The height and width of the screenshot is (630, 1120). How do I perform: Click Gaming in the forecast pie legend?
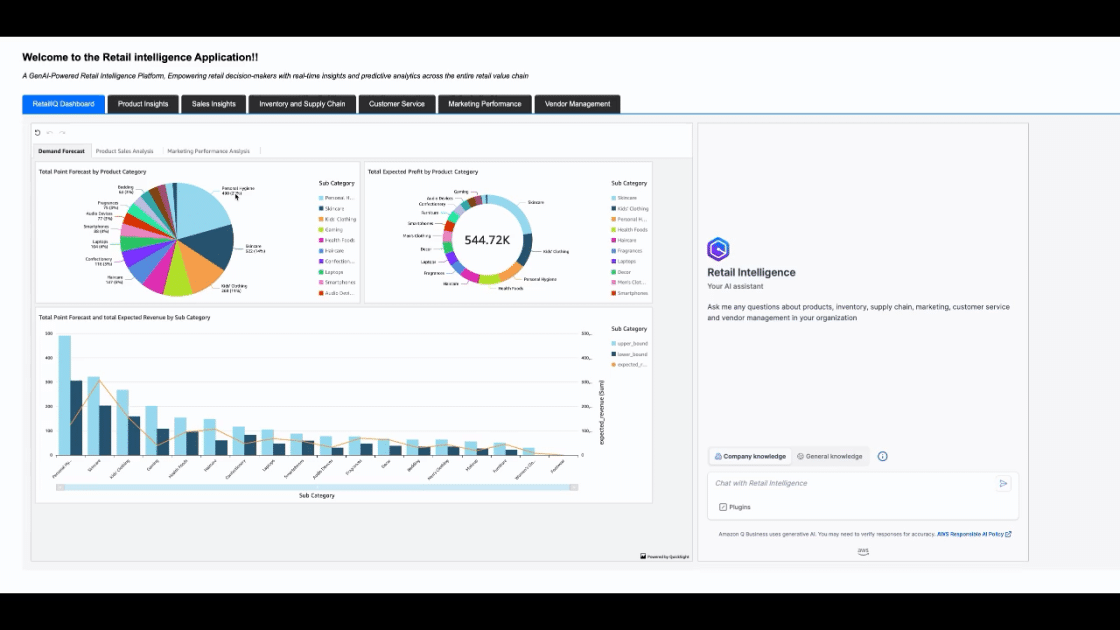pos(331,230)
